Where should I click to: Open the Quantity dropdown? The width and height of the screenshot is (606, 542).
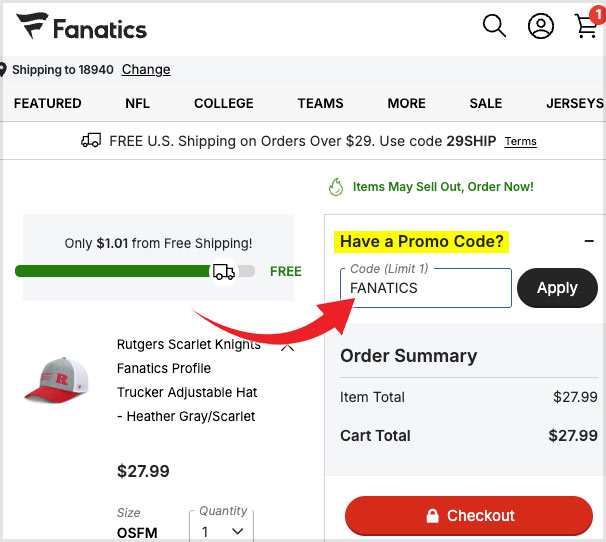point(222,532)
